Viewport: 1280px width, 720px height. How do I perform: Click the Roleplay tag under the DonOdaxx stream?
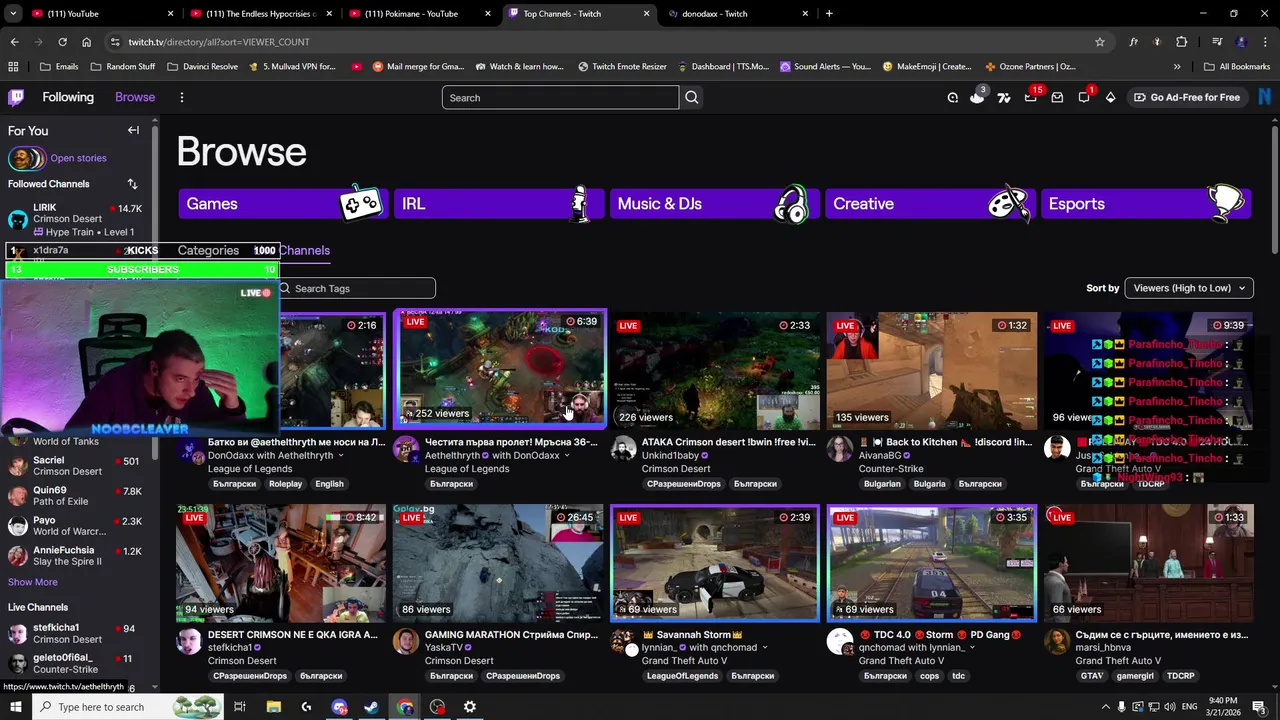pos(285,483)
